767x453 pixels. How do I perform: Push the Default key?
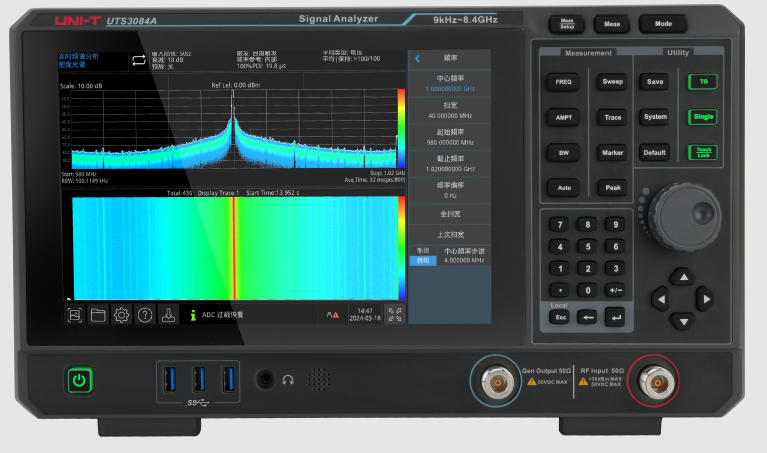[x=654, y=153]
